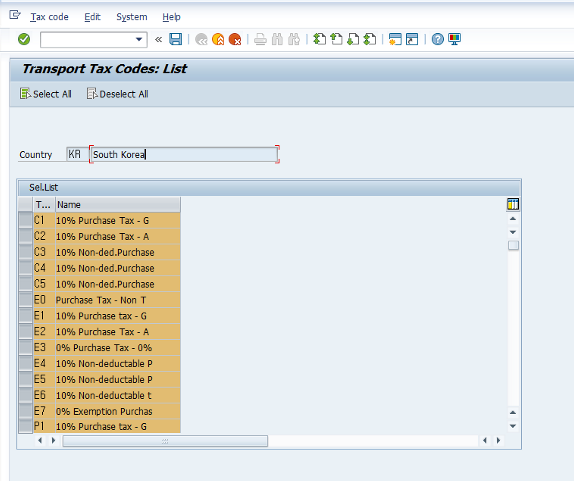The image size is (574, 481).
Task: Click the select-all rows corner box
Action: point(26,205)
